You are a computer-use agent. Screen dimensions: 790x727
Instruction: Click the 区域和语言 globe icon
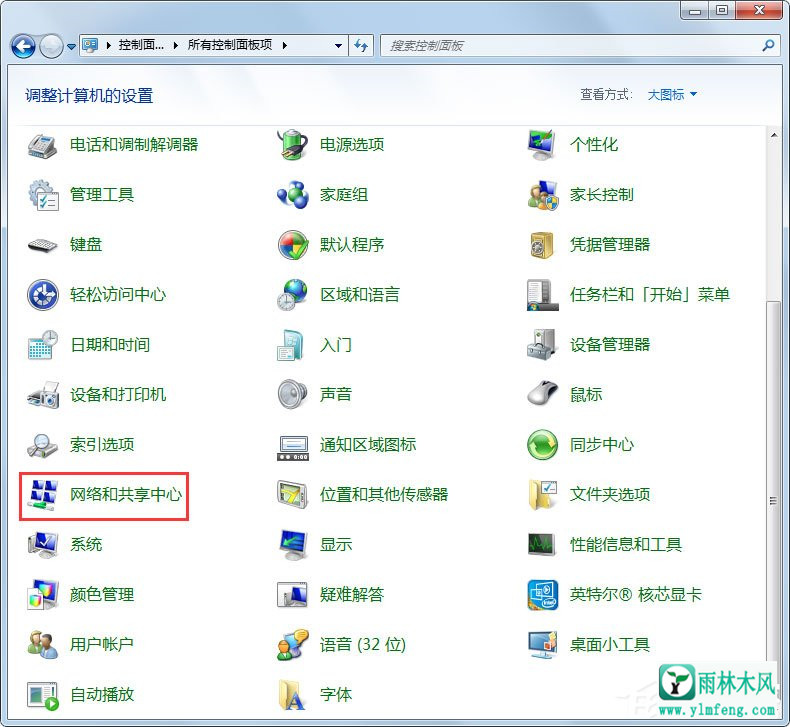[293, 295]
